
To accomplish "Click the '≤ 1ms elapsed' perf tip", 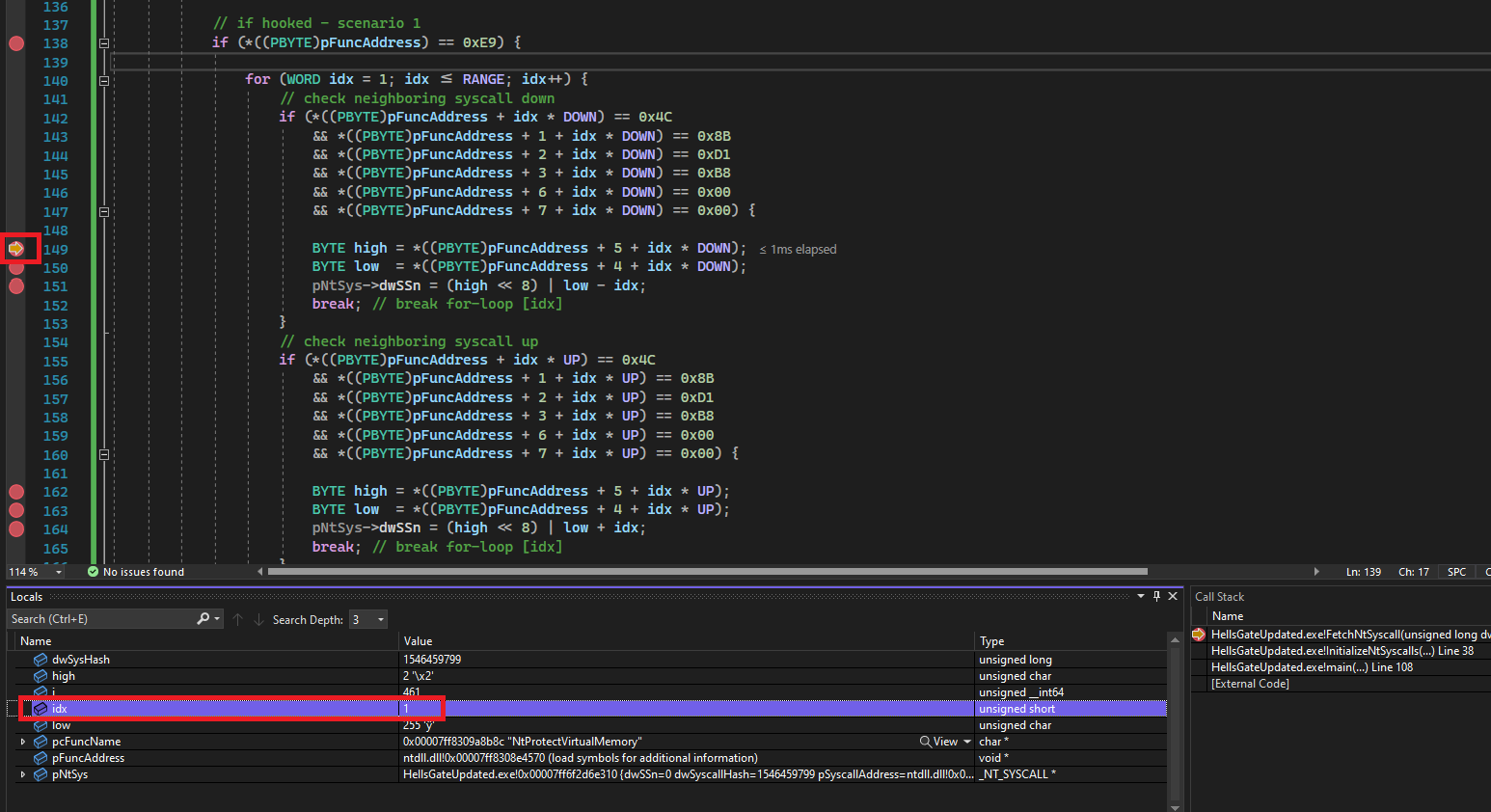I will coord(798,250).
